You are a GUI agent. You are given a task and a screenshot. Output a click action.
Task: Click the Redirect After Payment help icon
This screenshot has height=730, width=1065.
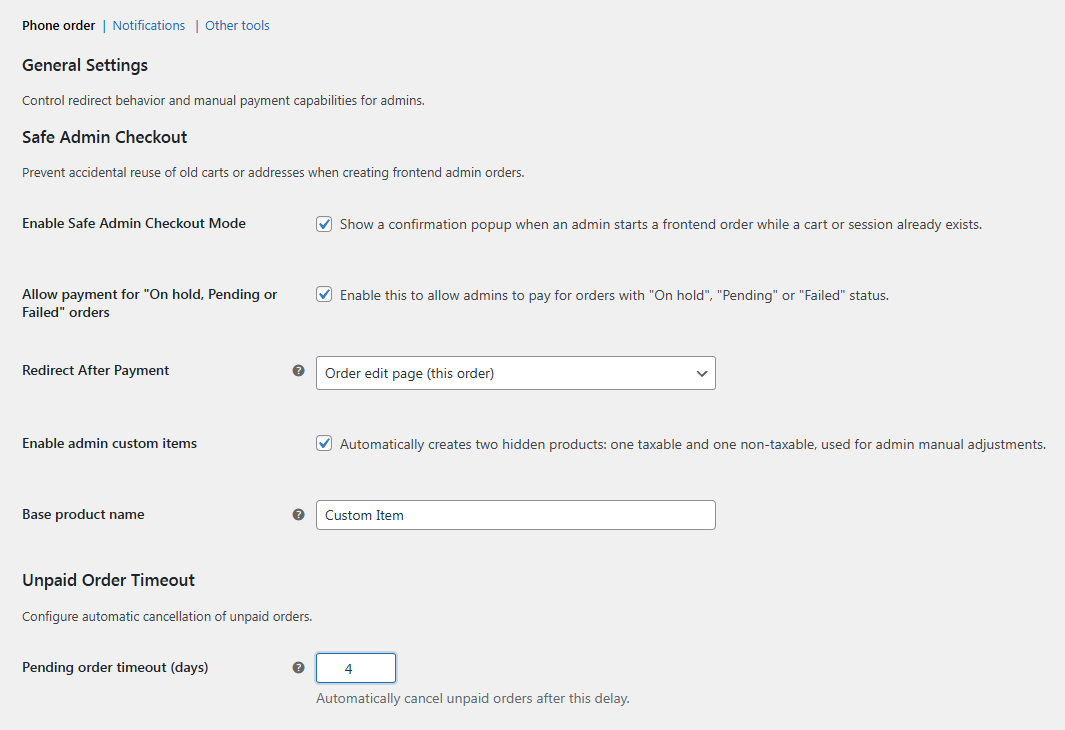pyautogui.click(x=298, y=371)
